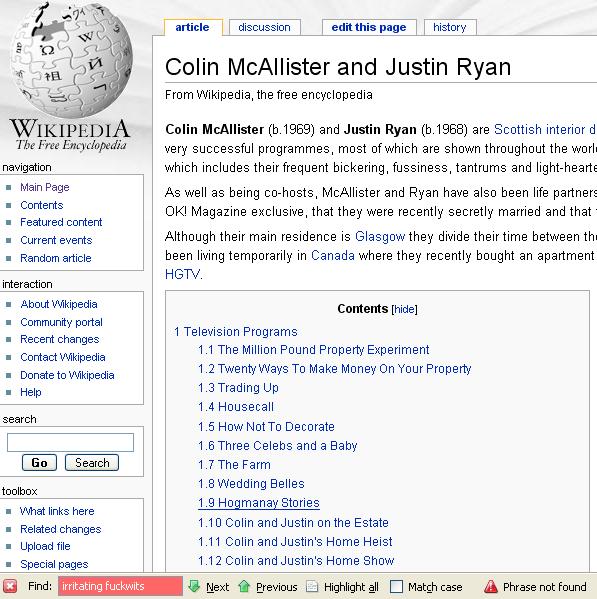Open Donate to Wikipedia link

[x=67, y=375]
